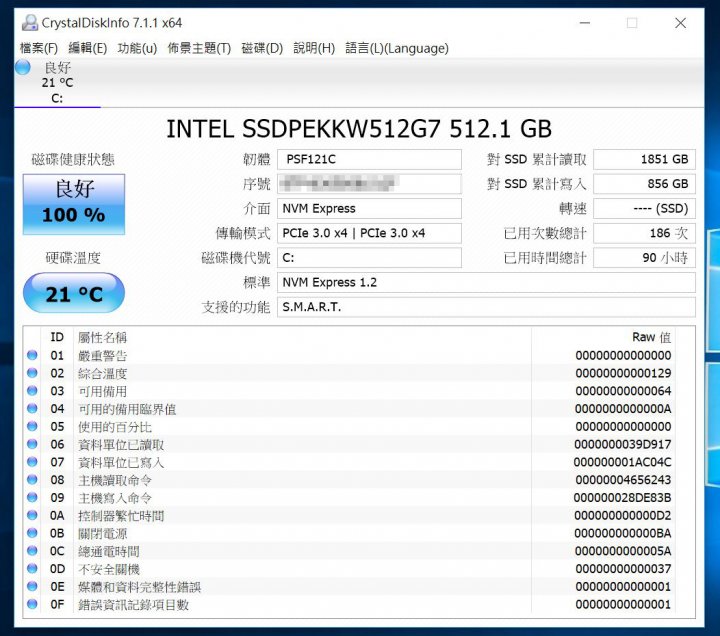Click raw value 000000039D917
720x636 pixels.
(623, 445)
